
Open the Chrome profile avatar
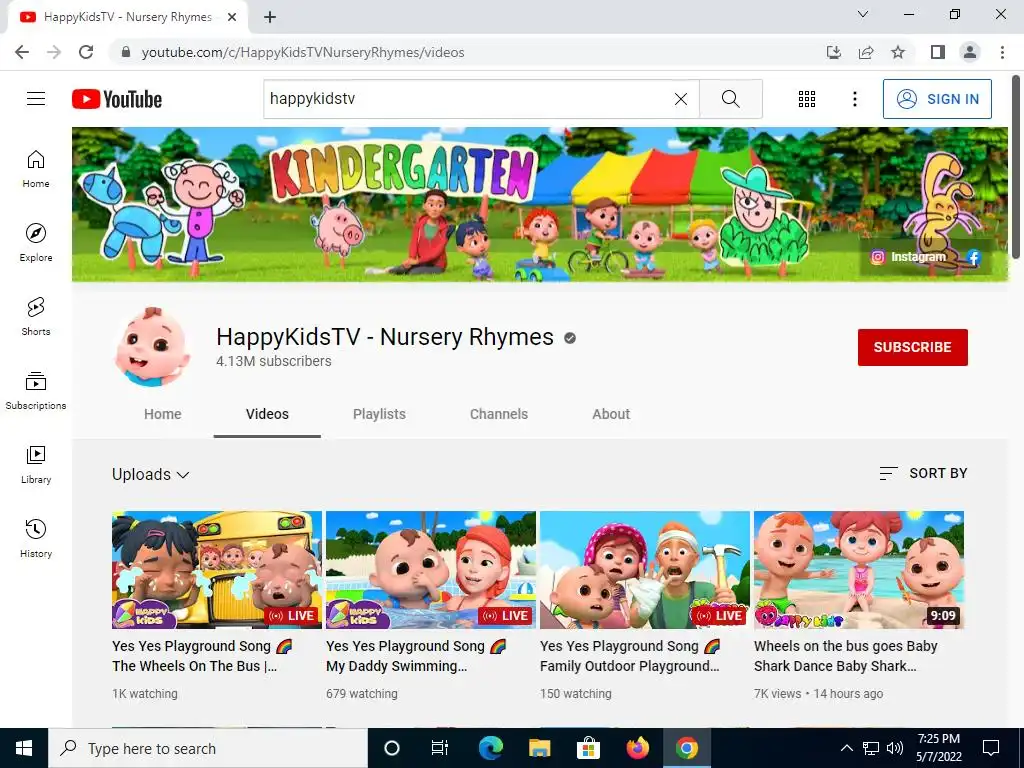click(970, 52)
